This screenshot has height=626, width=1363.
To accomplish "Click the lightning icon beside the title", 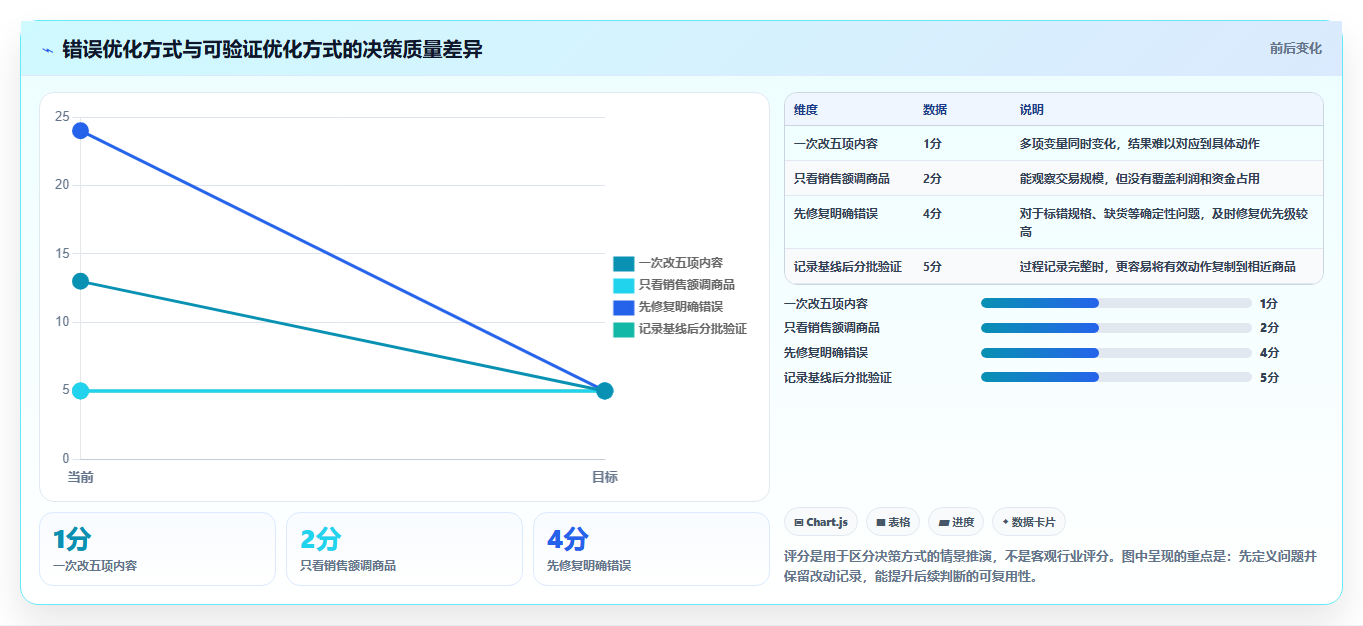I will tap(48, 49).
